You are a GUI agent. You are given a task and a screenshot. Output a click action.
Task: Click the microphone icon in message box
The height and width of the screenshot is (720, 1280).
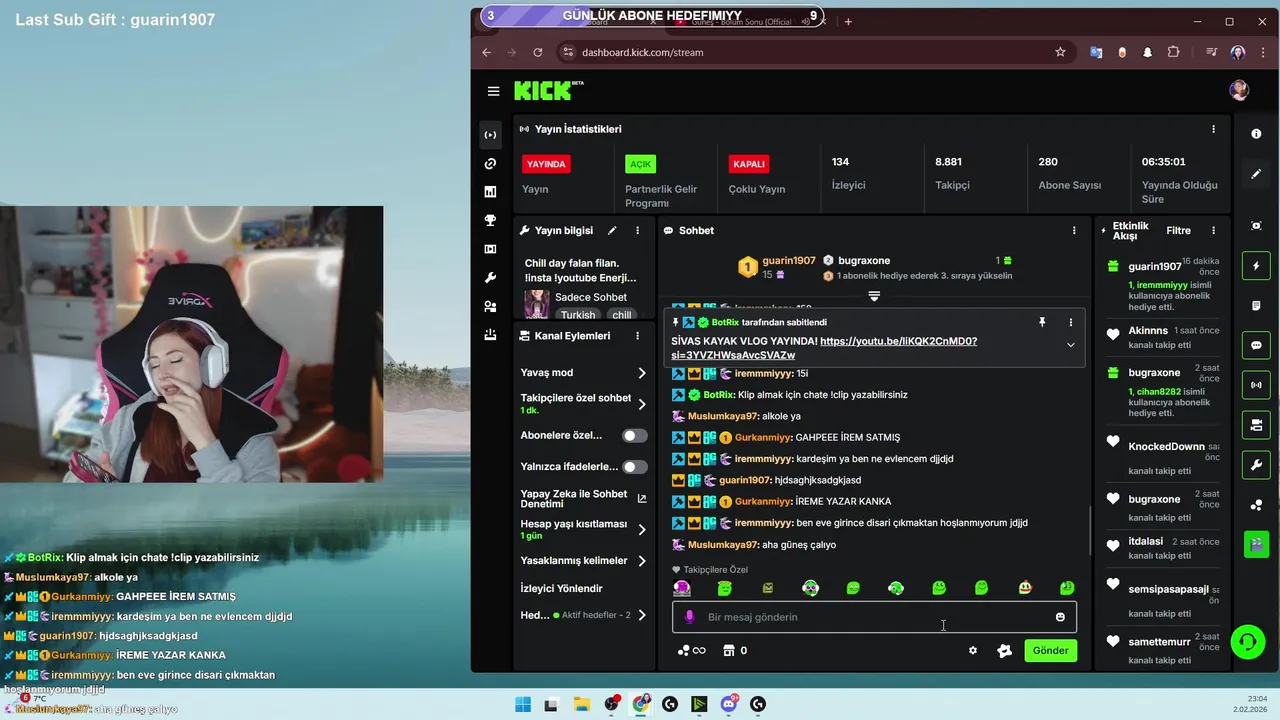[689, 617]
